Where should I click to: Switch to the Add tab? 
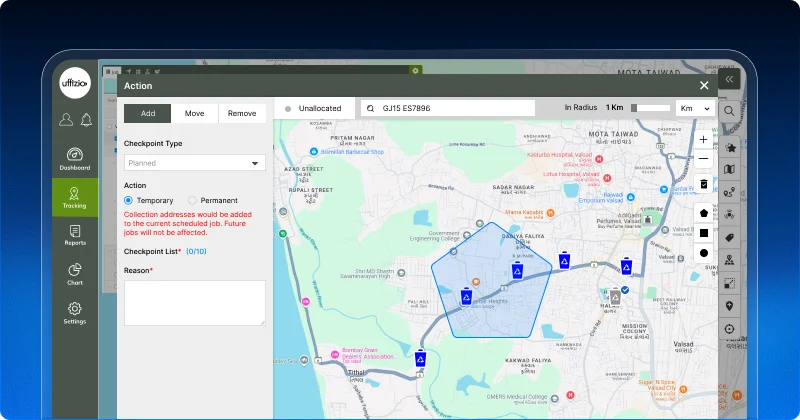click(148, 113)
